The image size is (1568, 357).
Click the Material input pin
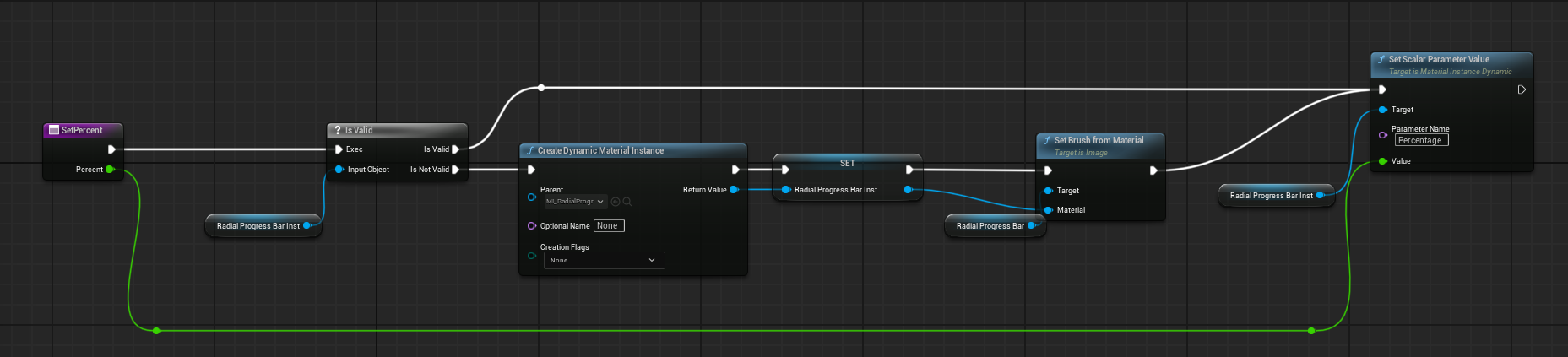tap(1049, 210)
